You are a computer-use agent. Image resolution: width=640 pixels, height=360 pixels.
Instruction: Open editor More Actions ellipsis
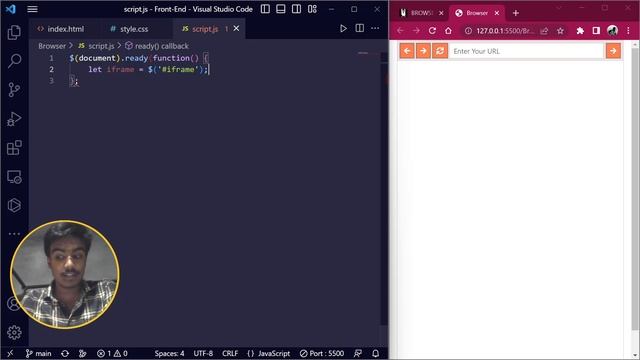tap(375, 28)
